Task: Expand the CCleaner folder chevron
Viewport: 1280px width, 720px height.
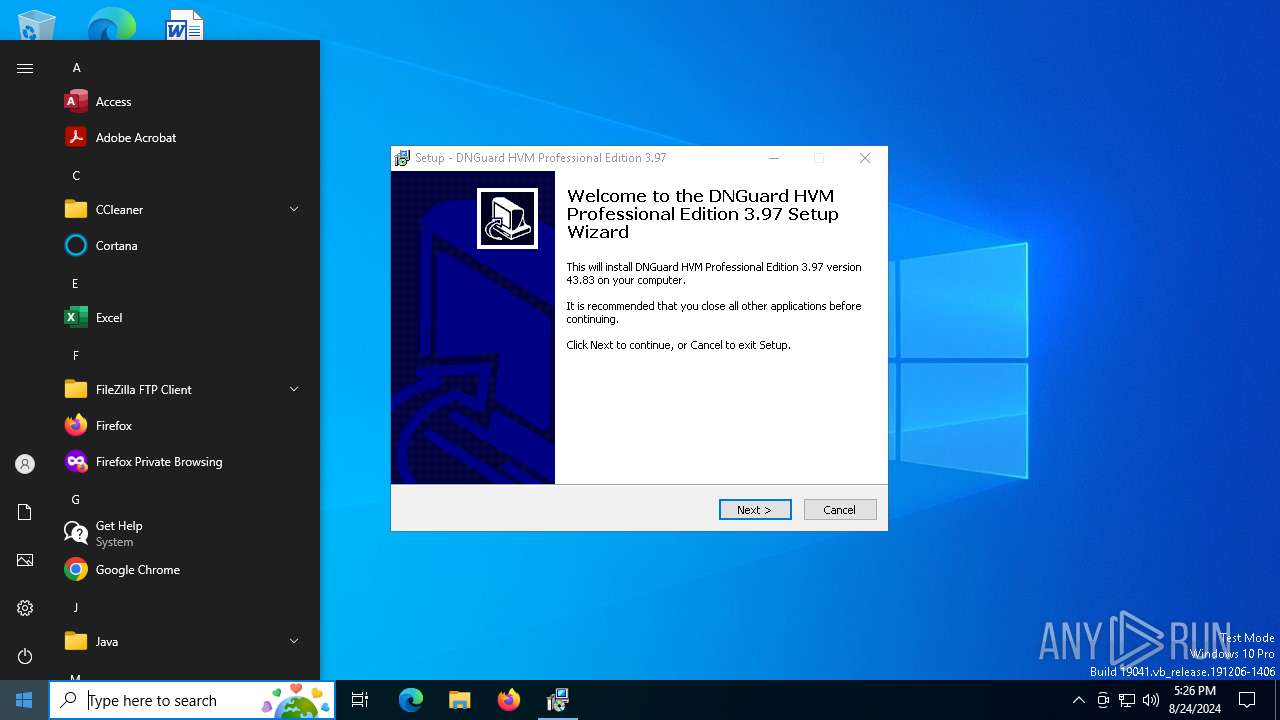Action: pos(294,209)
